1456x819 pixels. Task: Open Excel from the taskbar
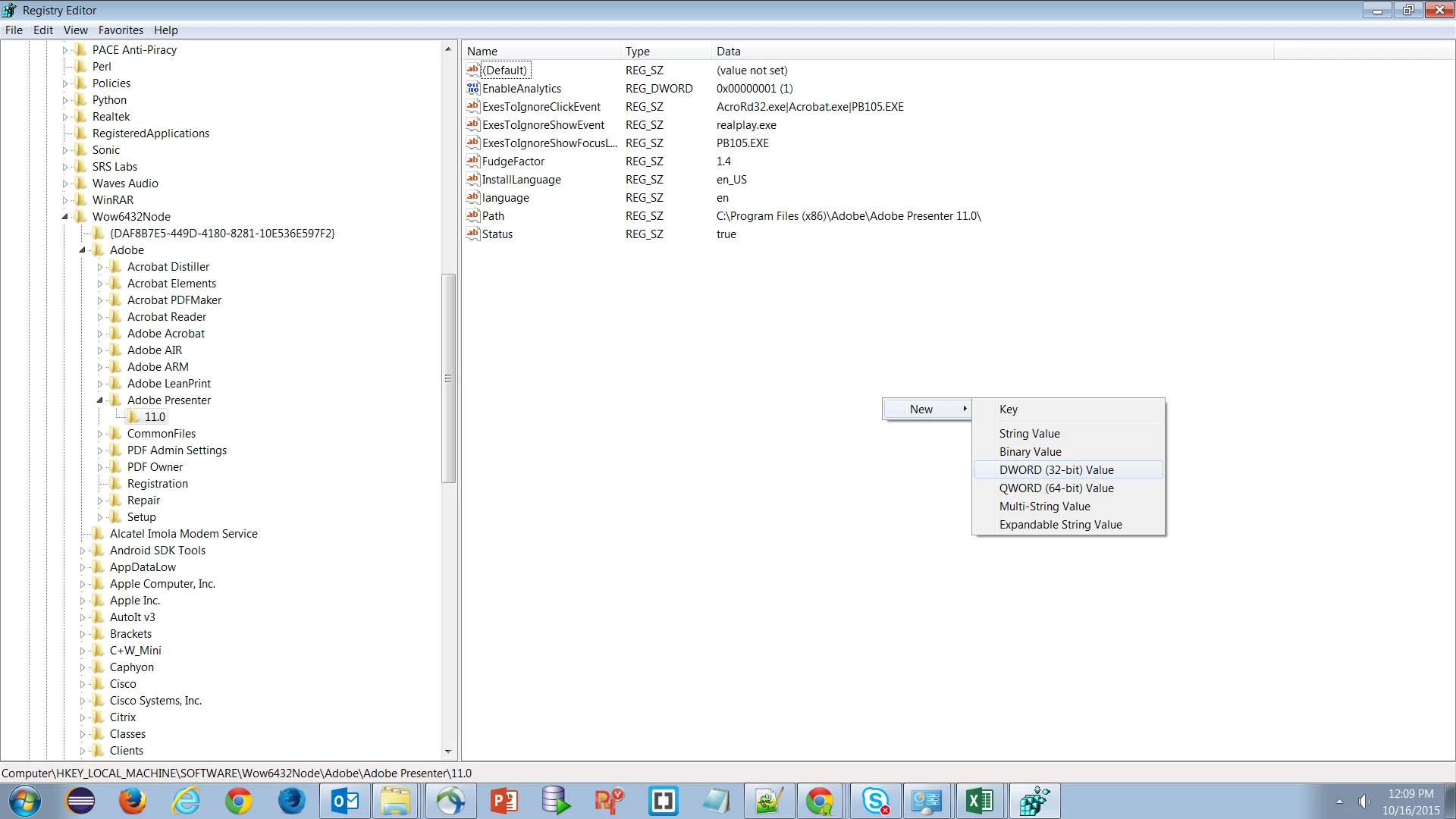coord(979,801)
